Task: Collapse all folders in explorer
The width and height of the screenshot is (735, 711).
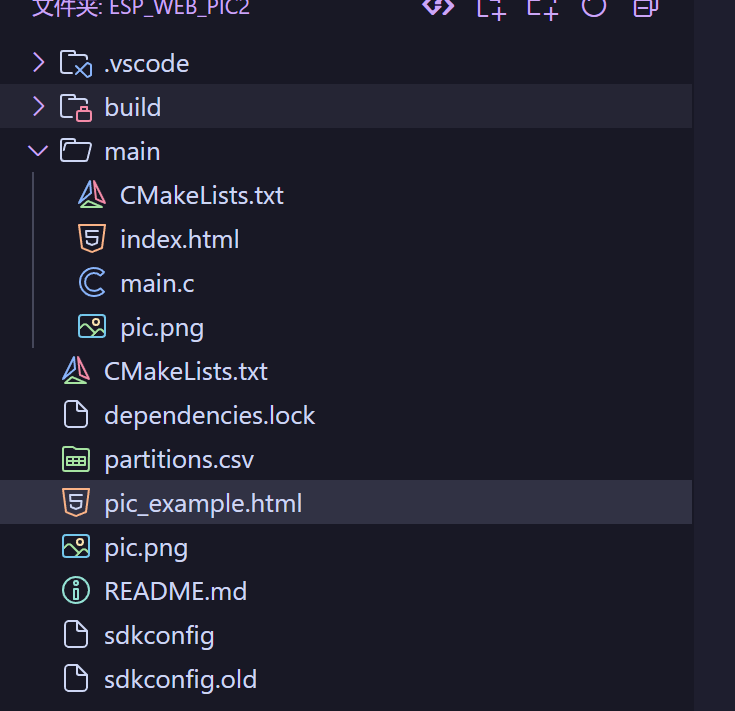Action: tap(646, 7)
